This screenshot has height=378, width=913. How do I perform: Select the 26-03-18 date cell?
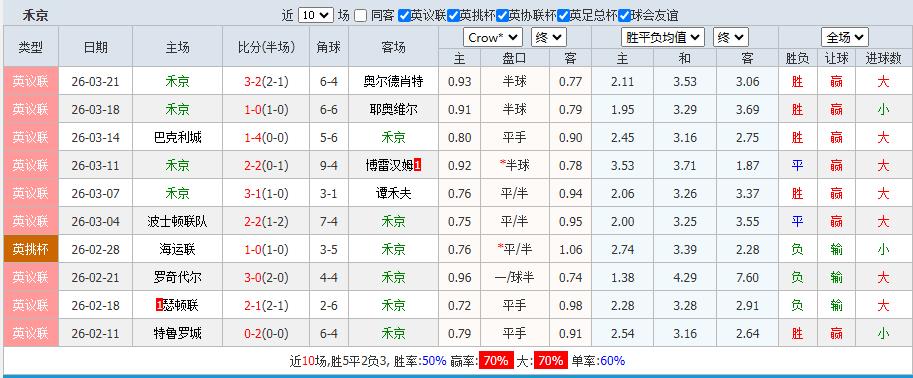point(95,109)
